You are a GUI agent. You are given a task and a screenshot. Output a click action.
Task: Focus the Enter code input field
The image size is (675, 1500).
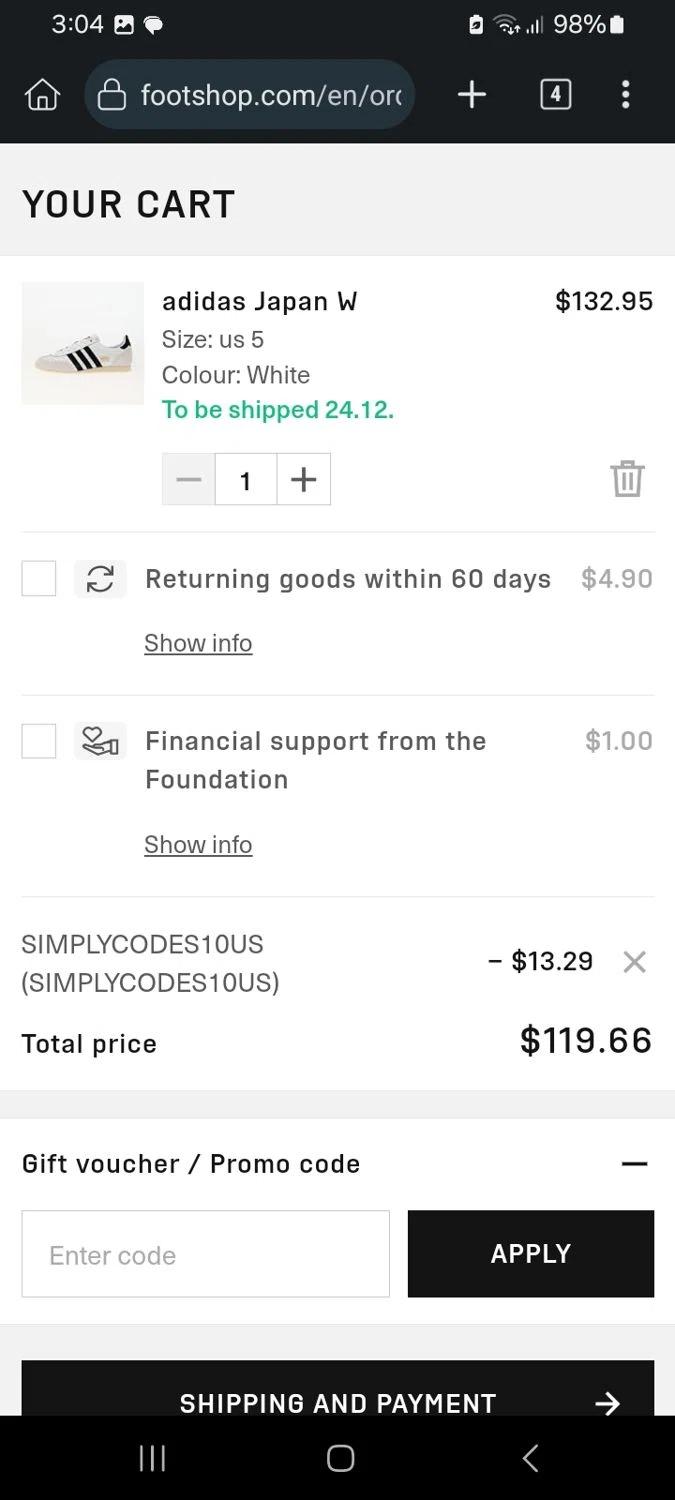(206, 1254)
